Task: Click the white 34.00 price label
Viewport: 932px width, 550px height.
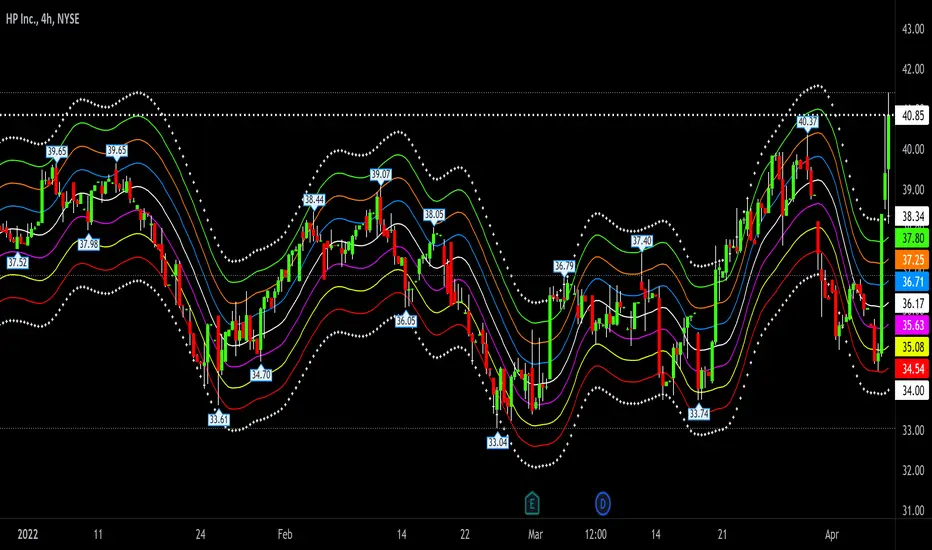Action: coord(912,391)
